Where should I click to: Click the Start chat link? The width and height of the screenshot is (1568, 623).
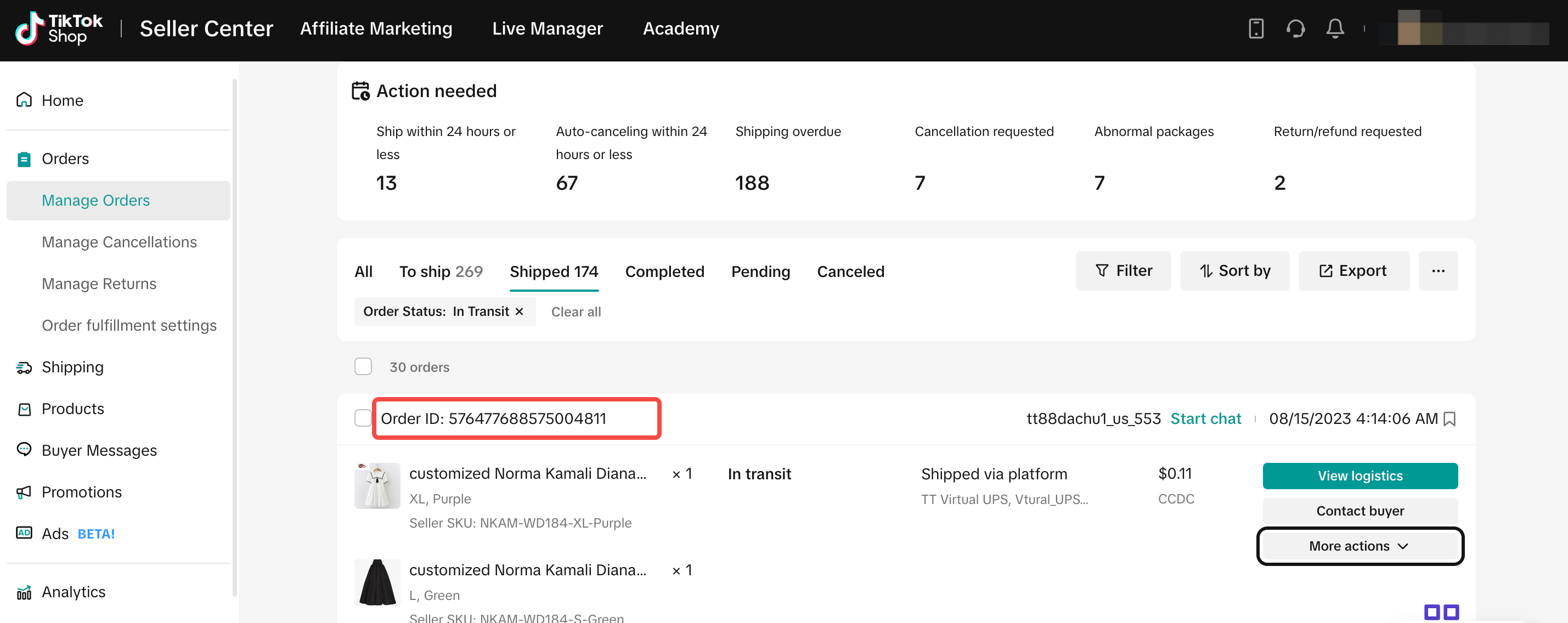tap(1205, 418)
